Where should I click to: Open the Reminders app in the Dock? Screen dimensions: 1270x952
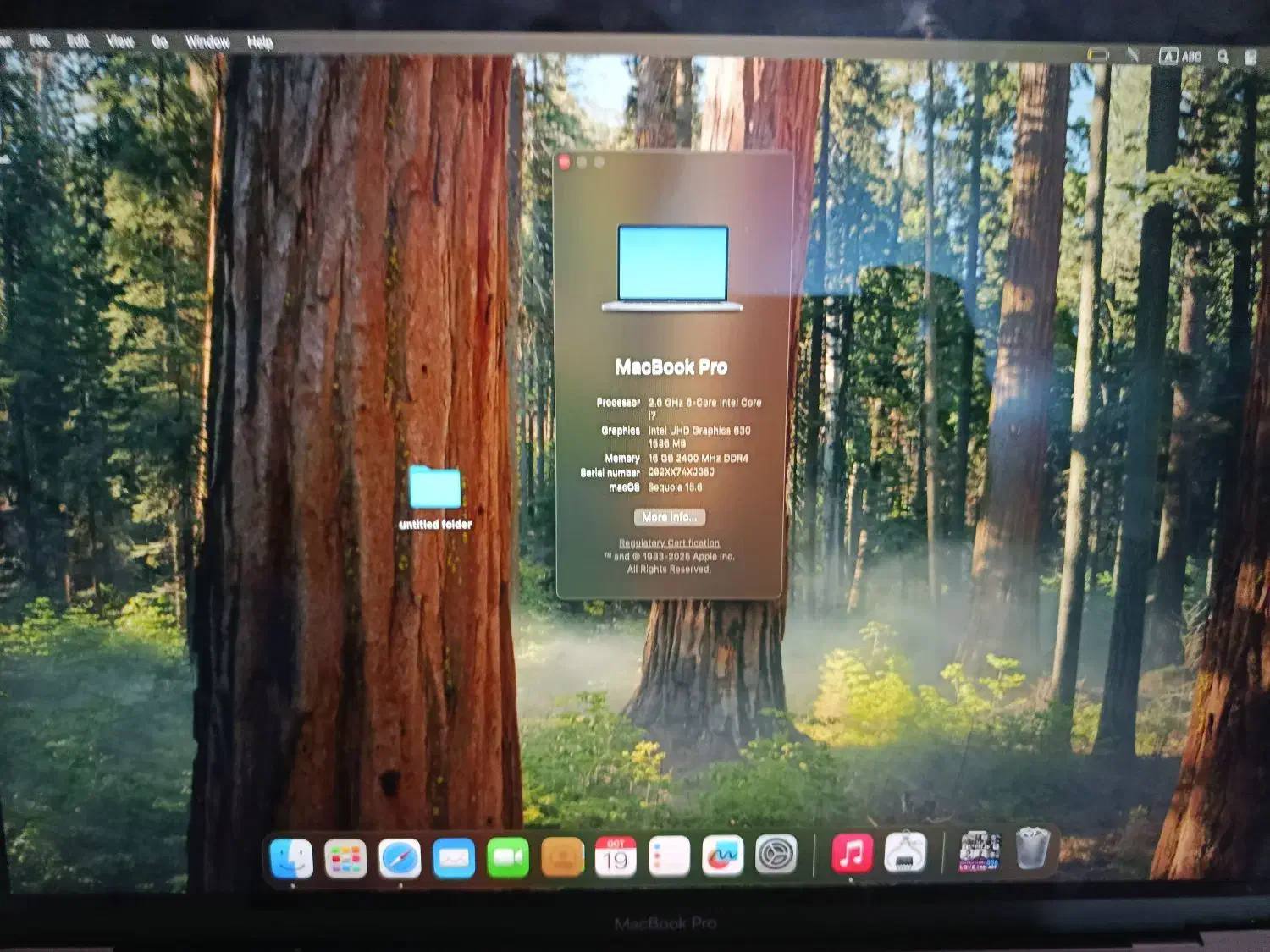click(669, 857)
